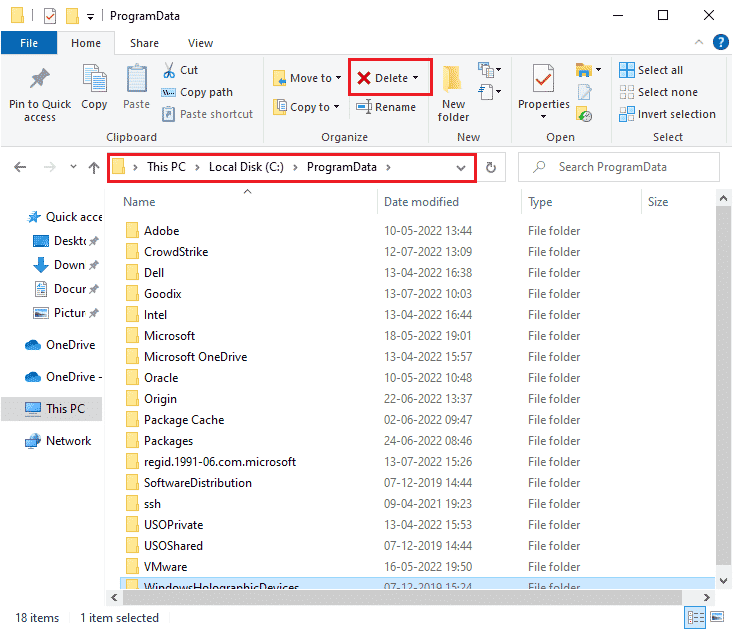The image size is (733, 630).
Task: Select the Microsoft OneDrive folder
Action: coord(186,357)
